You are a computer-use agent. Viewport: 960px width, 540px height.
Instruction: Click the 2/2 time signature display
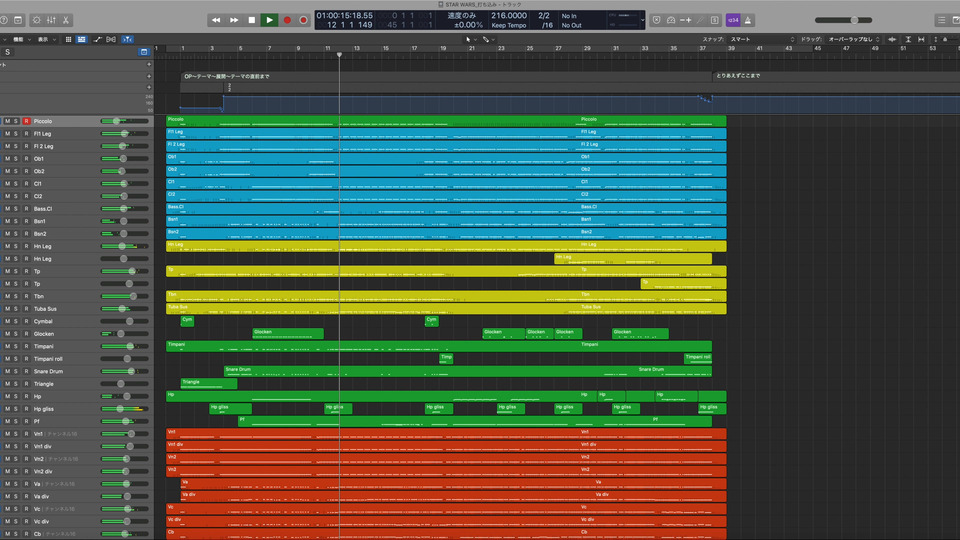[x=544, y=16]
